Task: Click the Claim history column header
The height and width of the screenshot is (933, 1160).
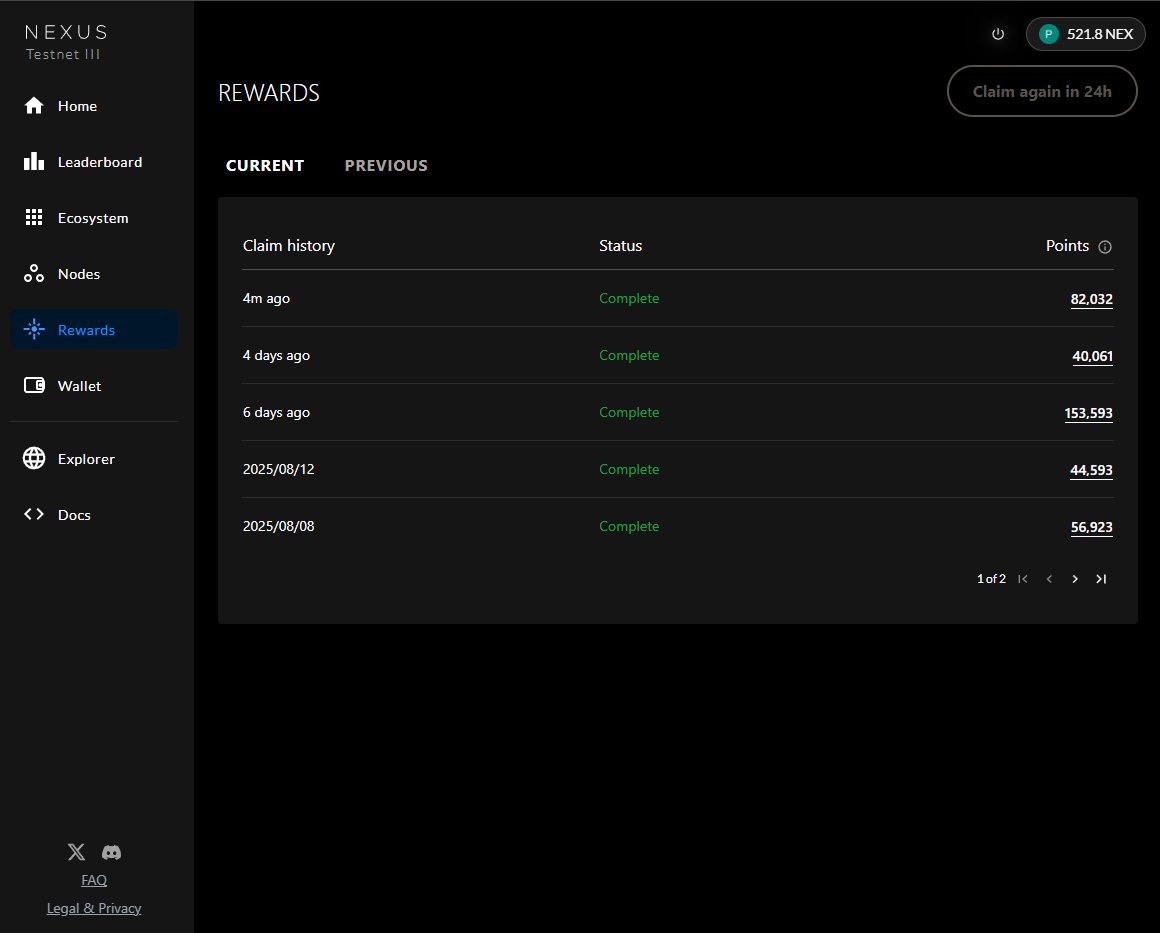Action: (289, 246)
